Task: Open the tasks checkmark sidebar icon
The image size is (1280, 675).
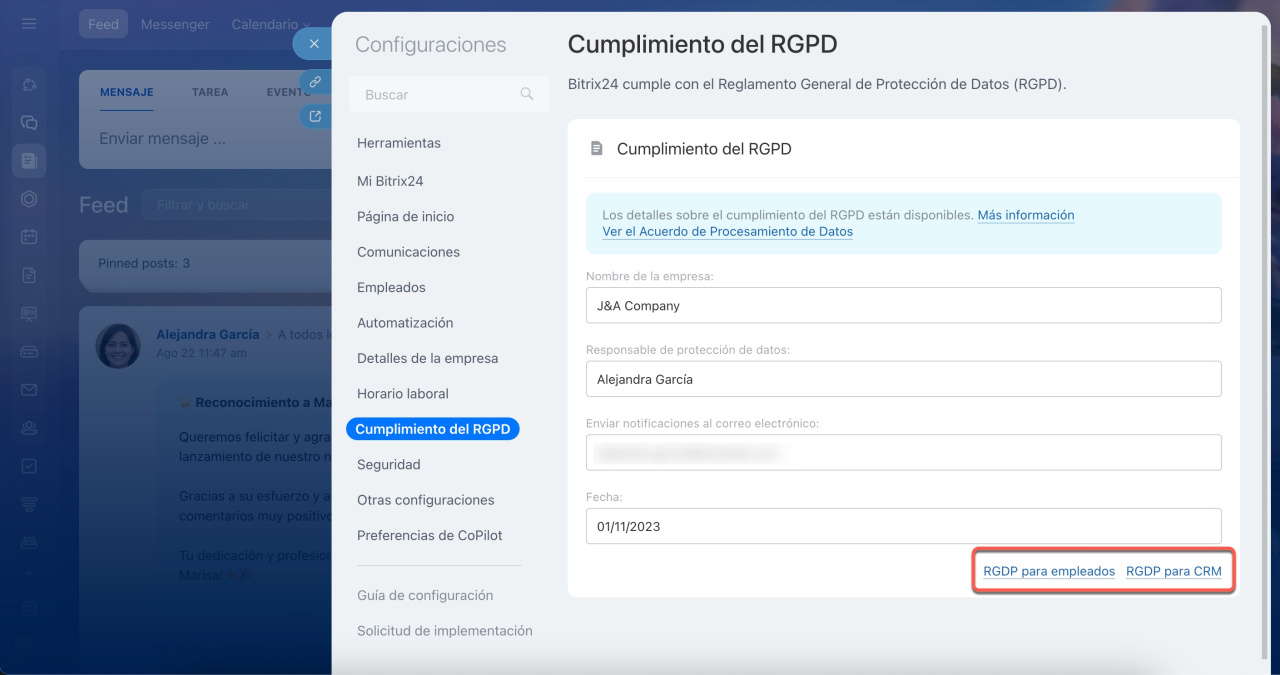Action: 29,466
